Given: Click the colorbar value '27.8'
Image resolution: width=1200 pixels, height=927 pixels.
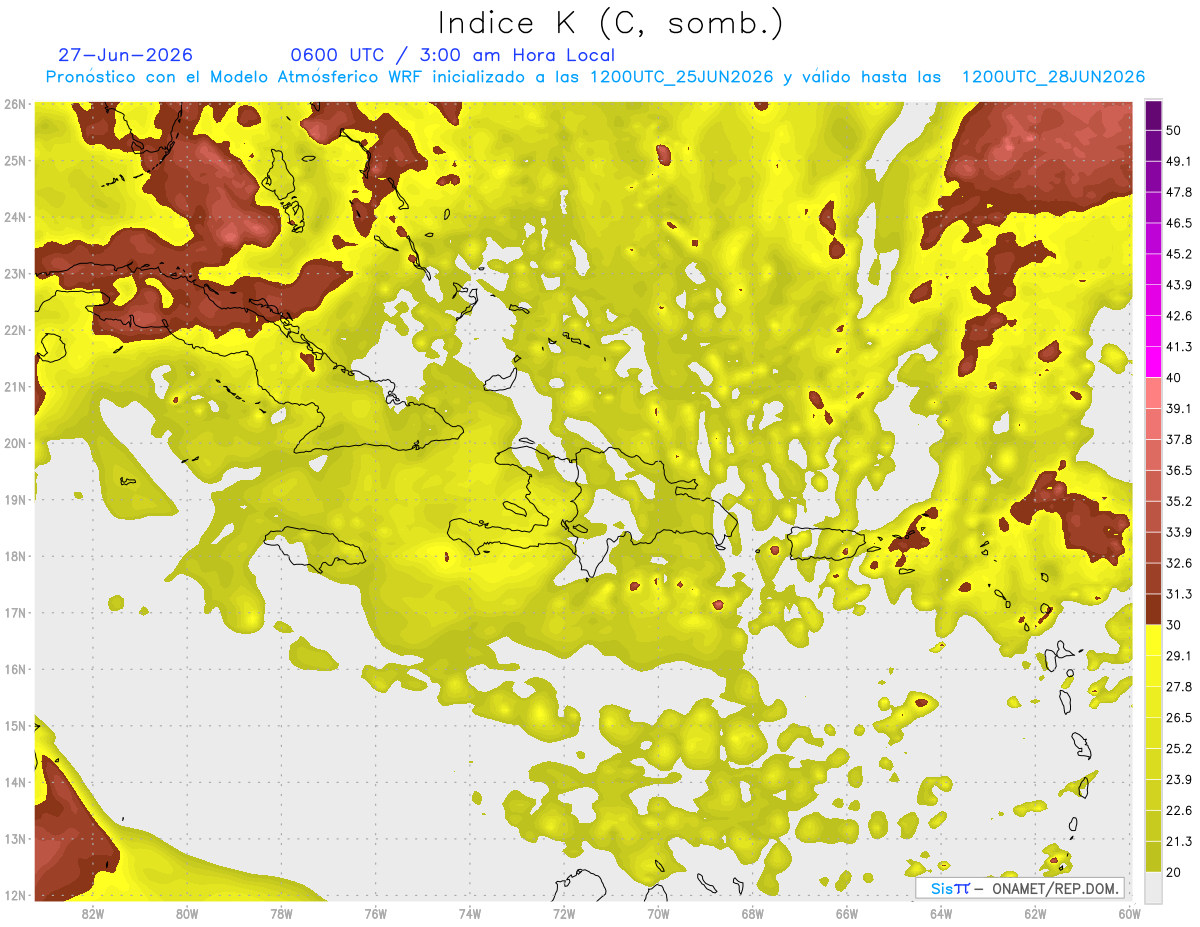Looking at the screenshot, I should 1178,687.
